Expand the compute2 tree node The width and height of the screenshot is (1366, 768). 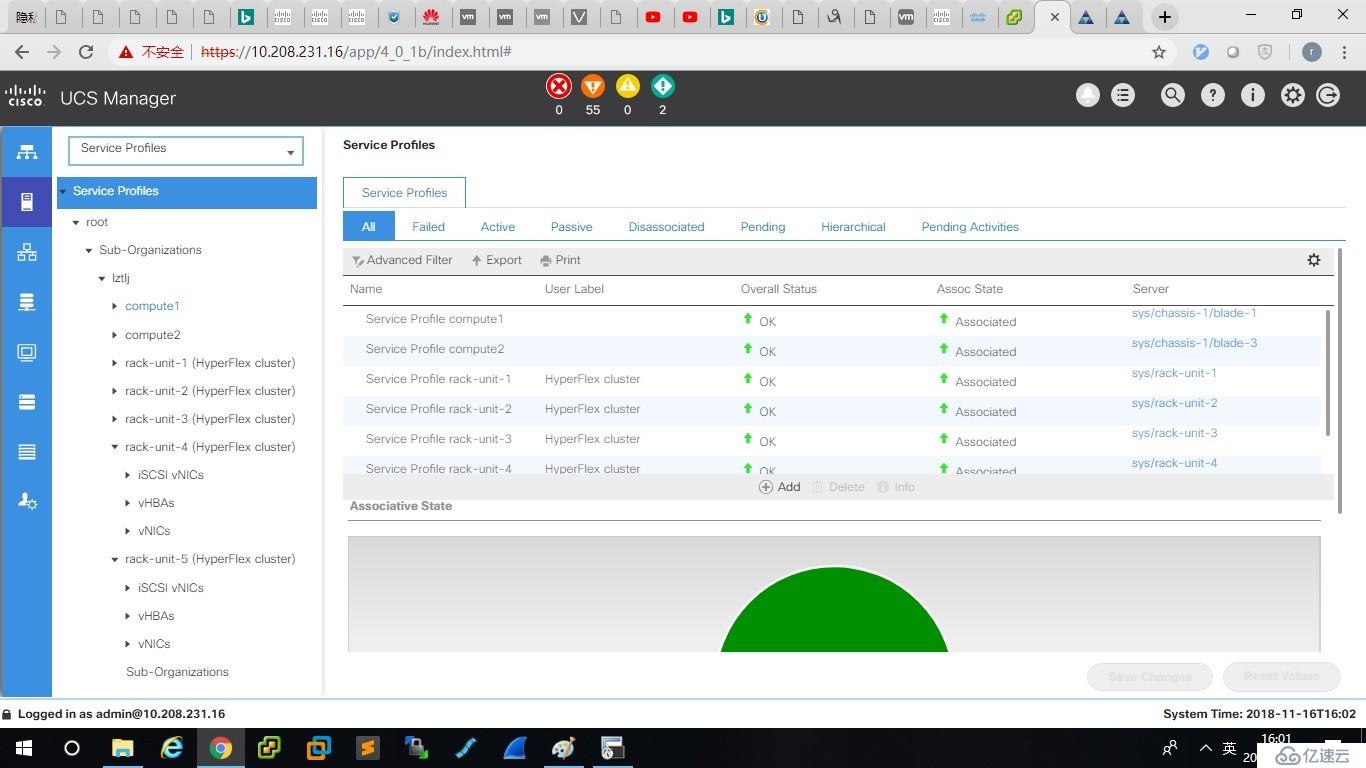coord(115,335)
